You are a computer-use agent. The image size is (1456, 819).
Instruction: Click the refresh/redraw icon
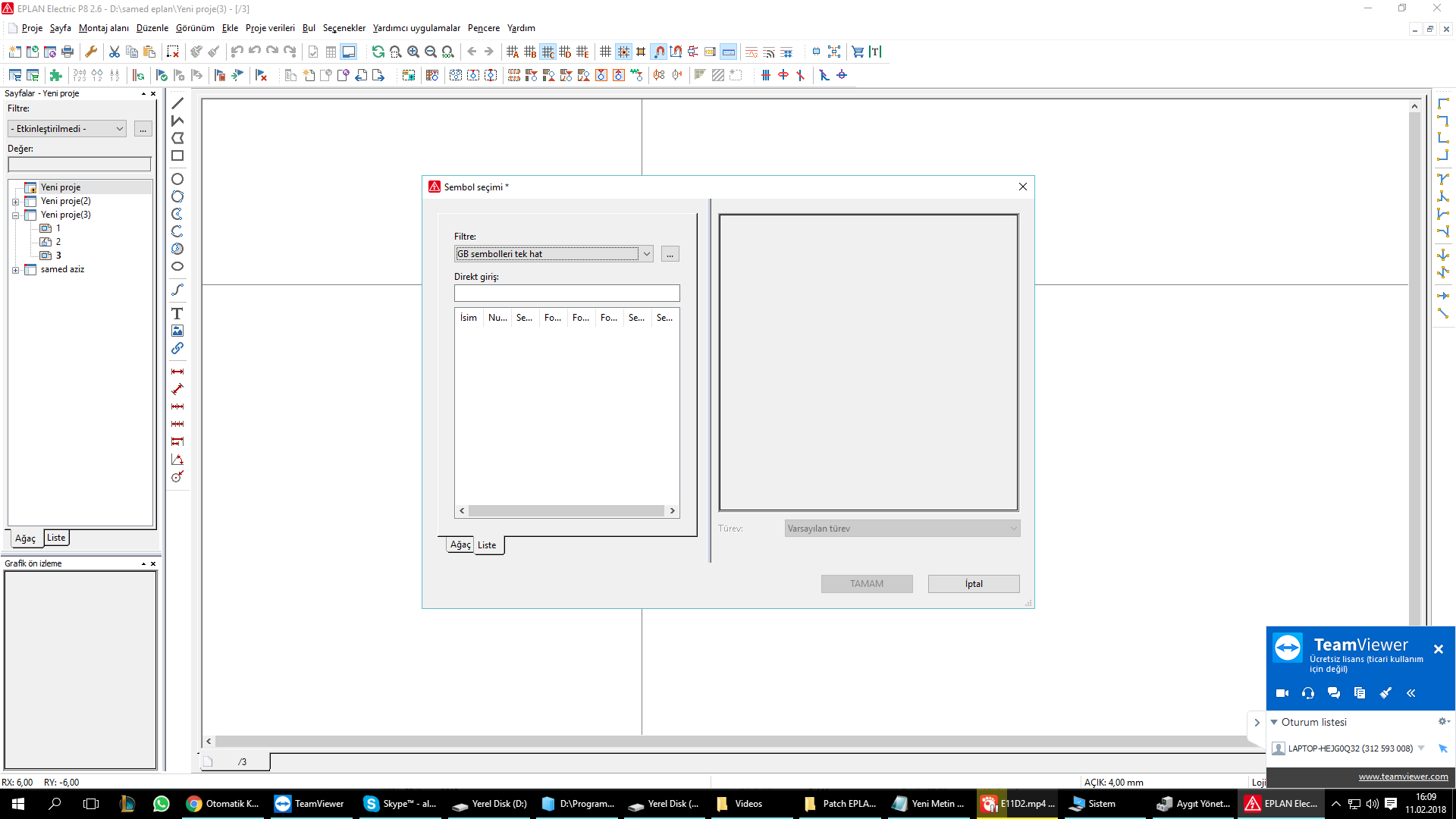pyautogui.click(x=378, y=52)
